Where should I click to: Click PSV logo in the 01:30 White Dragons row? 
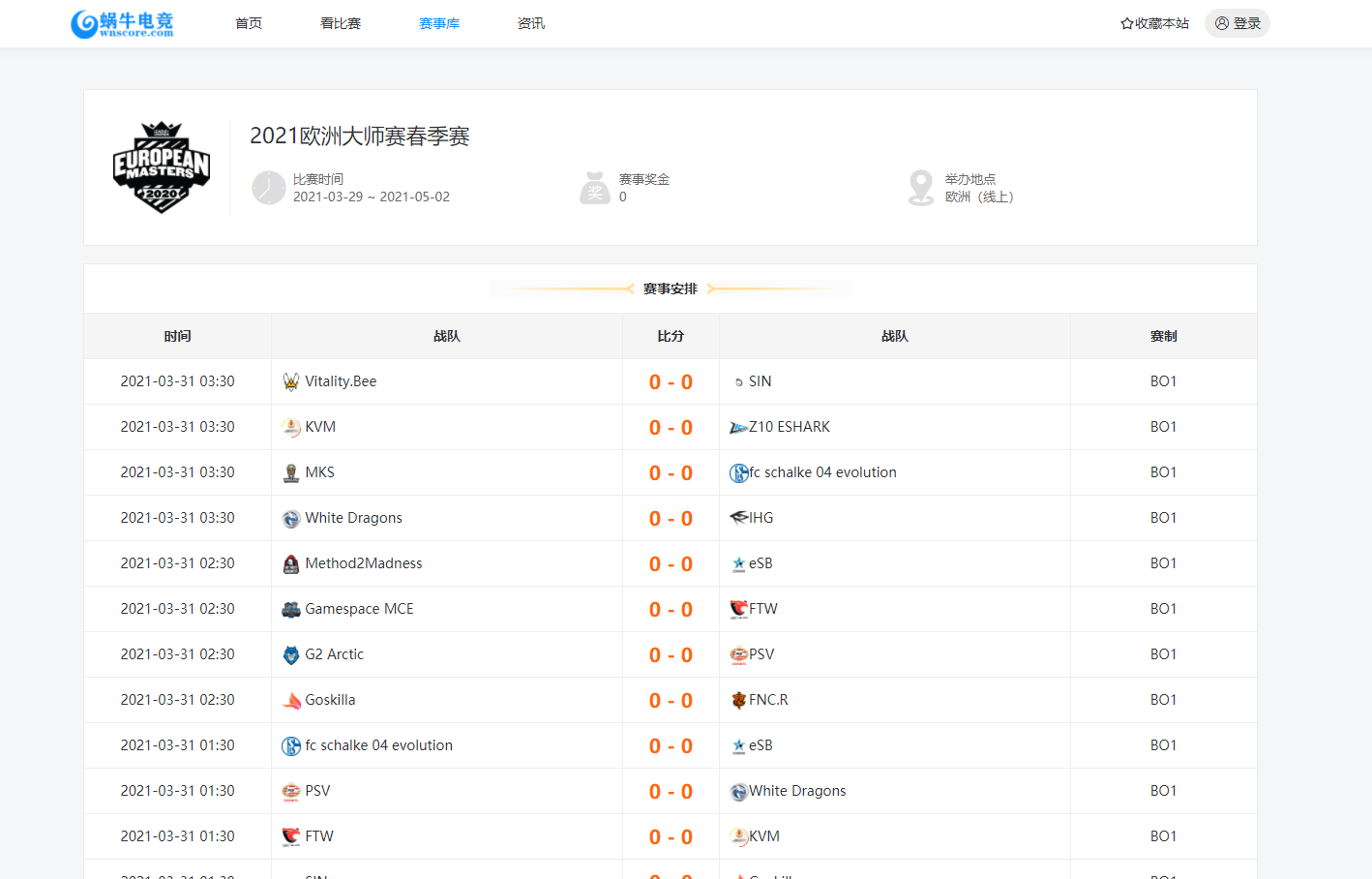pyautogui.click(x=291, y=791)
